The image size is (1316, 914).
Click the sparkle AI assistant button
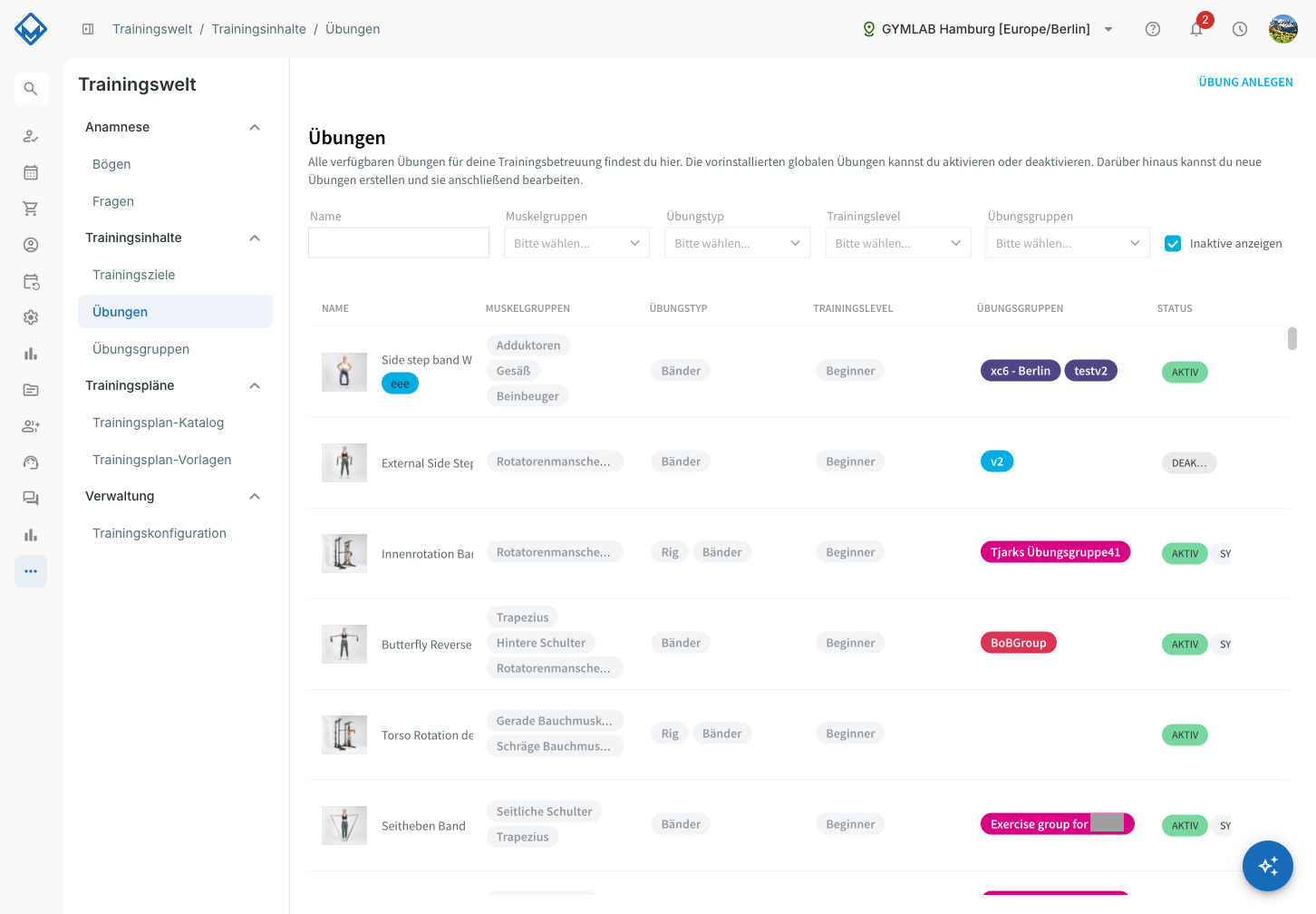(1268, 866)
